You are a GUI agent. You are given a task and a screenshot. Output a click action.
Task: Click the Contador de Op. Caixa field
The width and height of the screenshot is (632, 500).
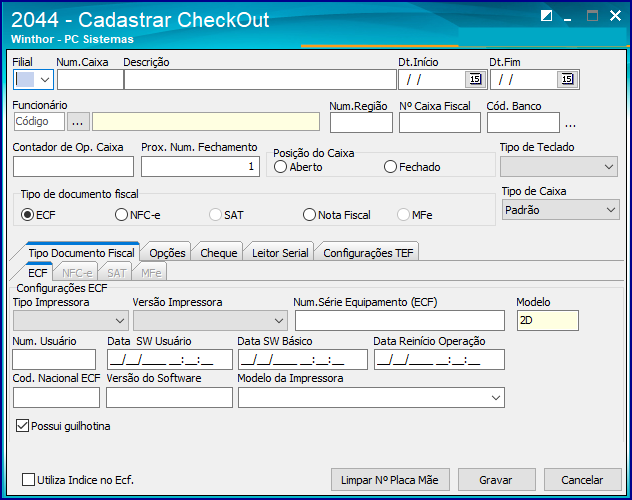[x=73, y=166]
